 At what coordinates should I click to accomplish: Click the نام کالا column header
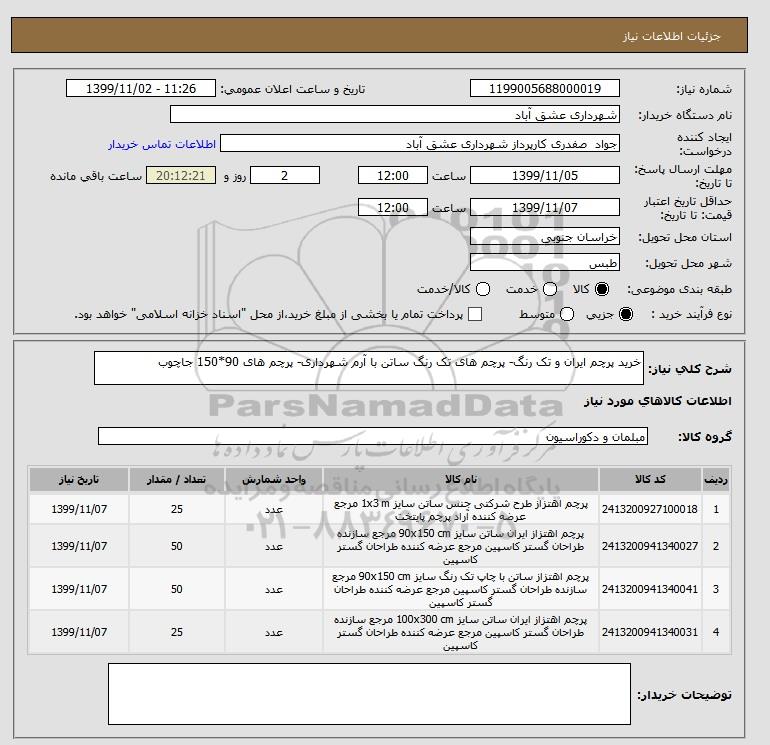461,479
